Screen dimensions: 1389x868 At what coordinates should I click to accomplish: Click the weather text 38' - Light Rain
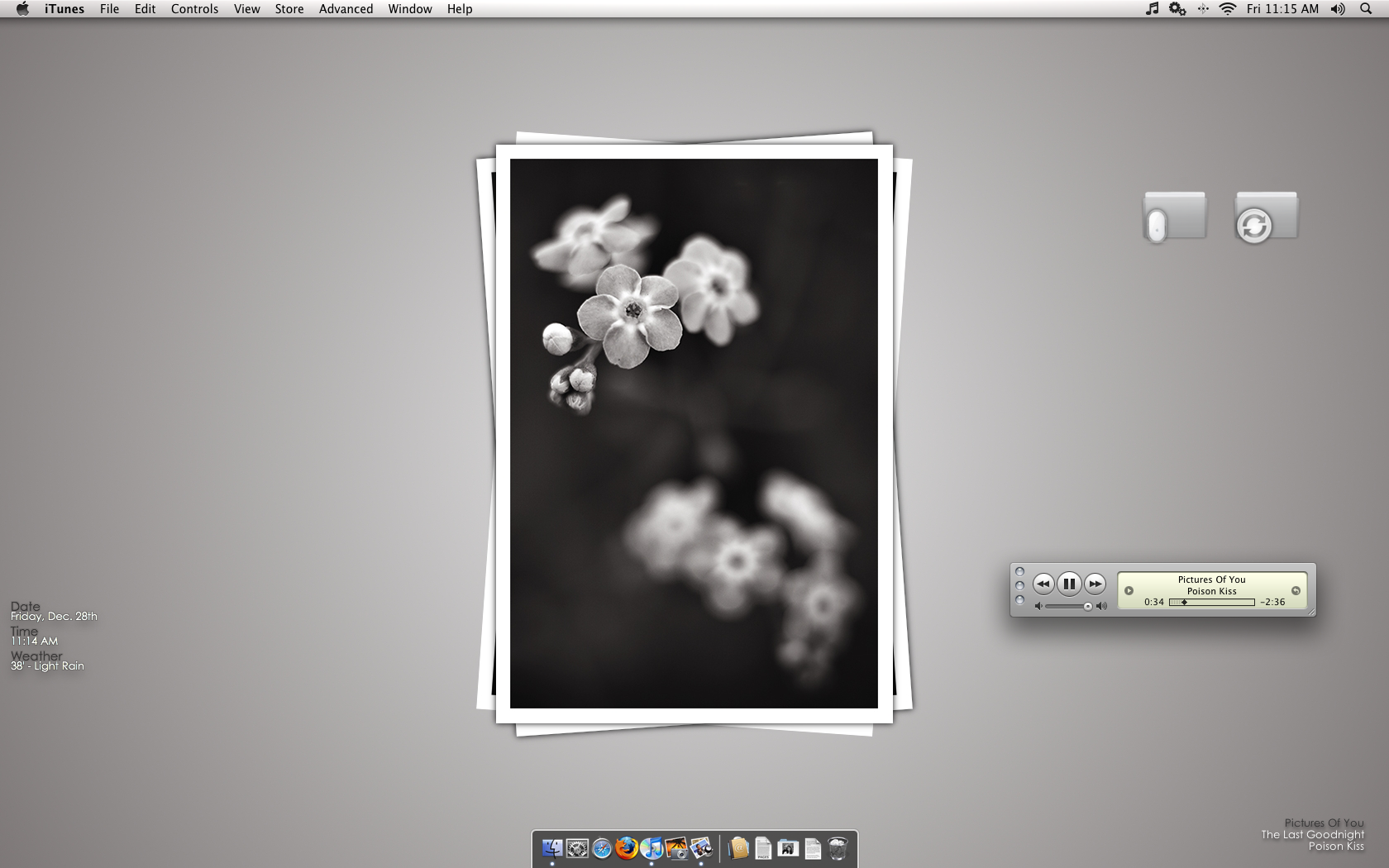[x=47, y=665]
